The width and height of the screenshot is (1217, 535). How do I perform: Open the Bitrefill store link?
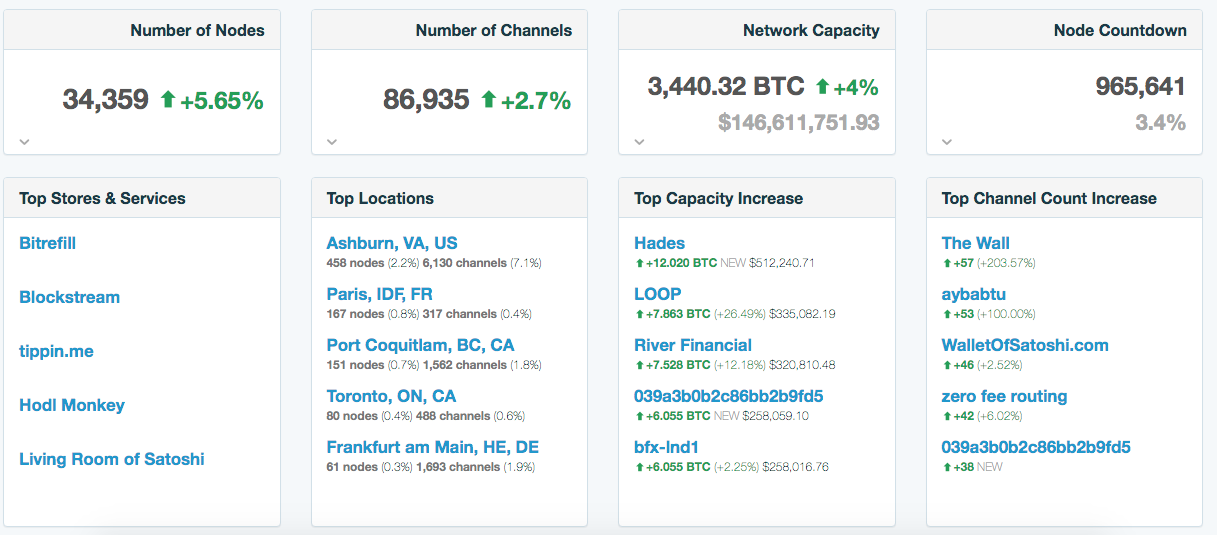47,243
